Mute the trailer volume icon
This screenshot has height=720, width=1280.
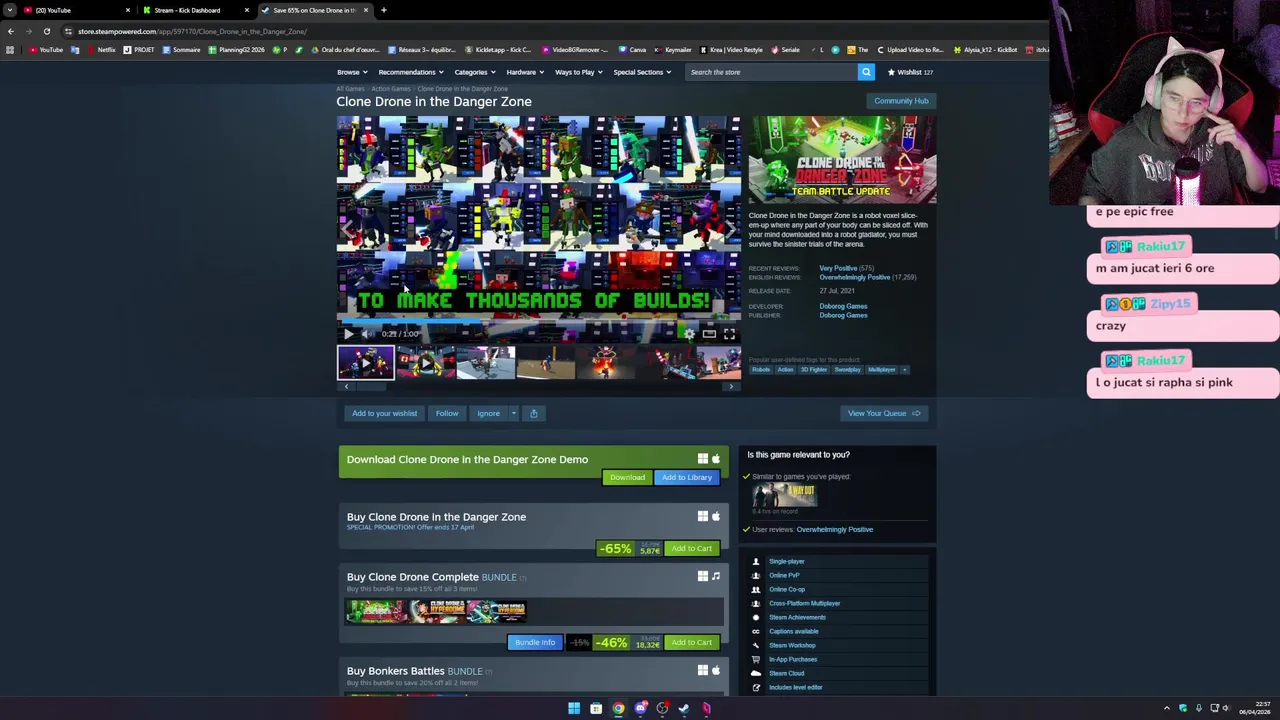(367, 334)
